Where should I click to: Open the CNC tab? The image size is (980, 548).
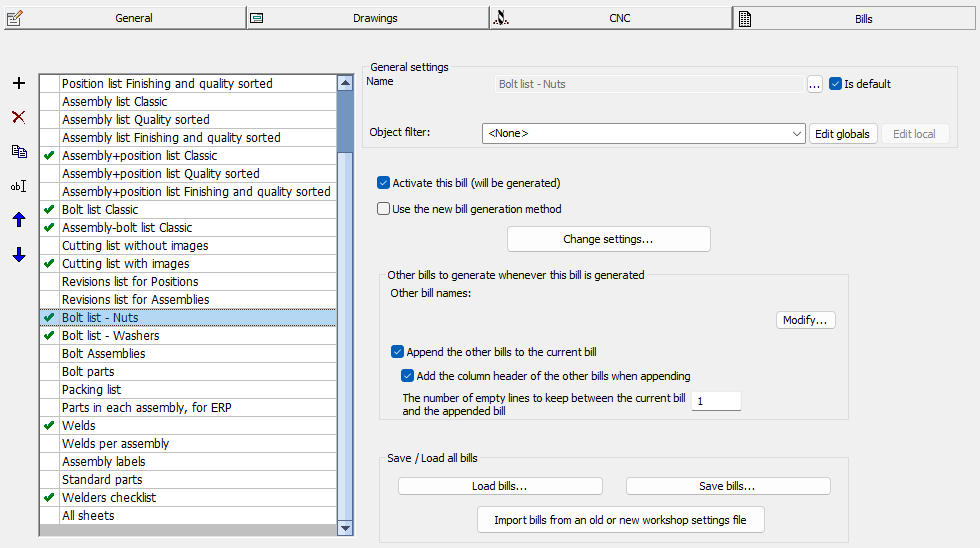(x=611, y=18)
